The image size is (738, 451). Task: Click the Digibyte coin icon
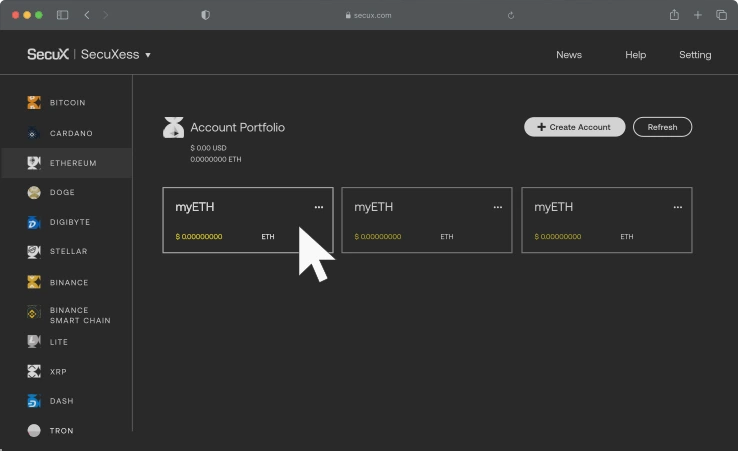click(34, 222)
